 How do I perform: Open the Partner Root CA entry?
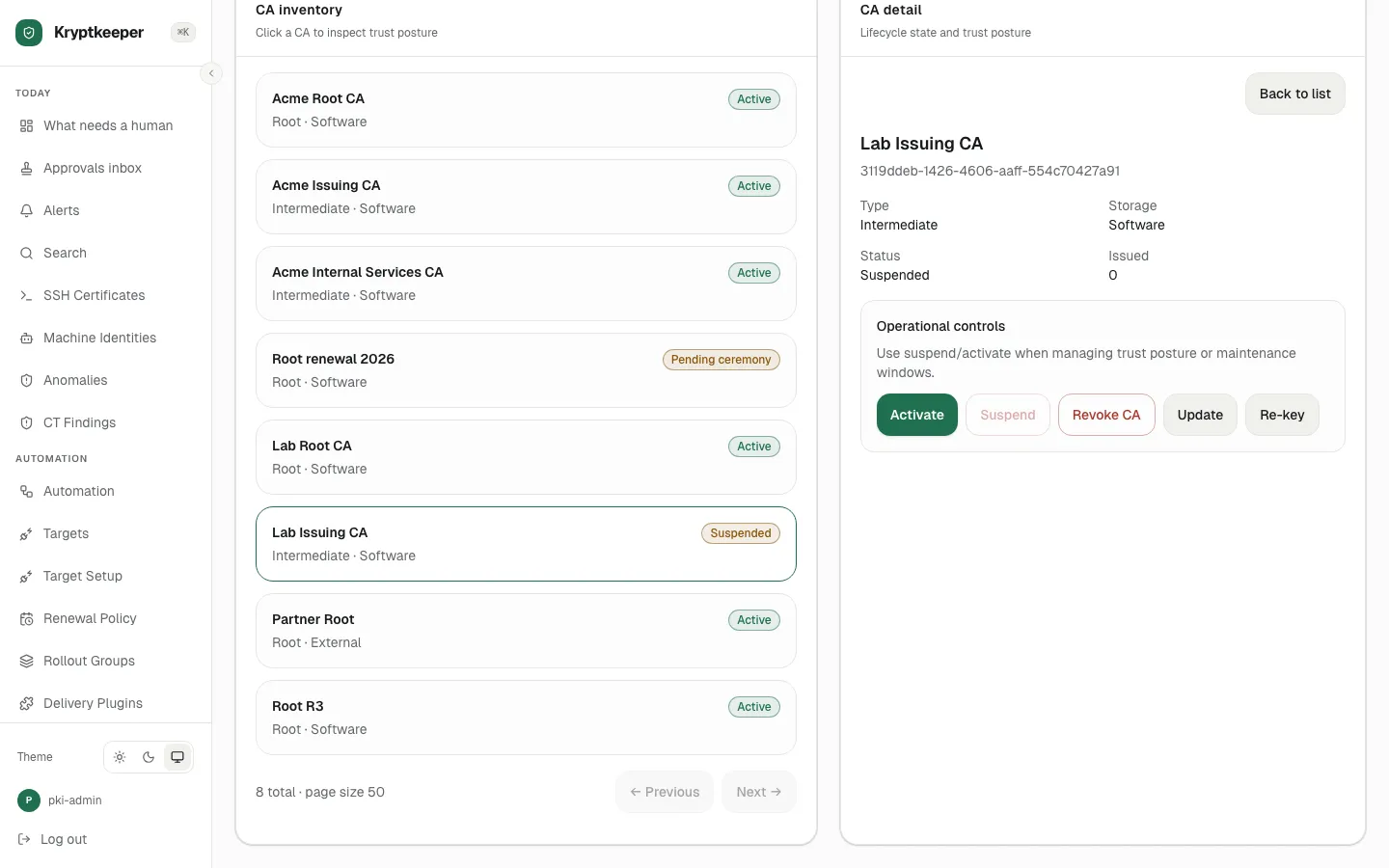coord(526,631)
